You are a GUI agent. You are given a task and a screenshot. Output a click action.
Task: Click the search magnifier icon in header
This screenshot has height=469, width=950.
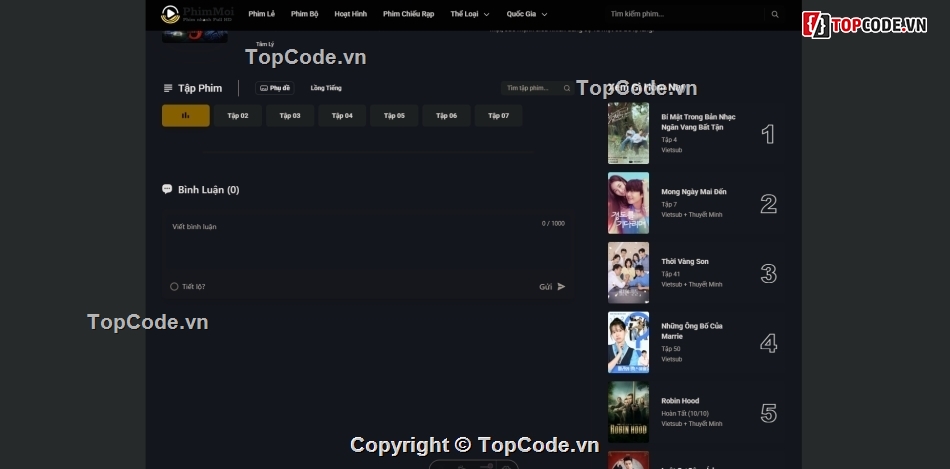775,14
